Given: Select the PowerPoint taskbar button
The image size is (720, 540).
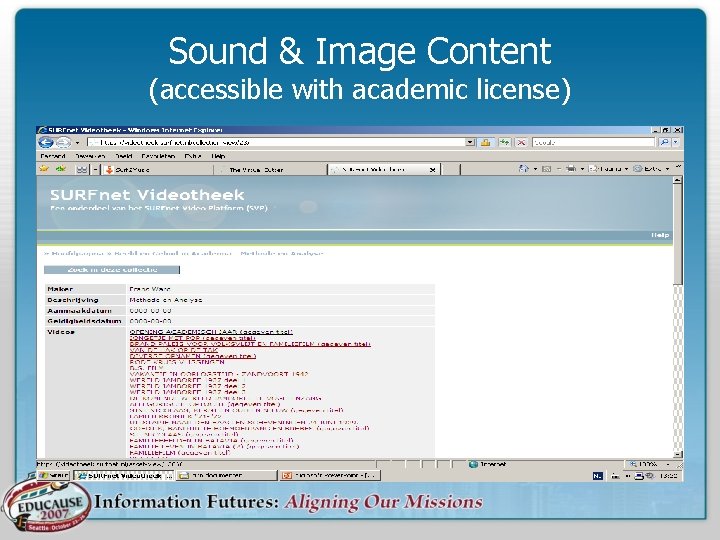Looking at the screenshot, I should (330, 475).
